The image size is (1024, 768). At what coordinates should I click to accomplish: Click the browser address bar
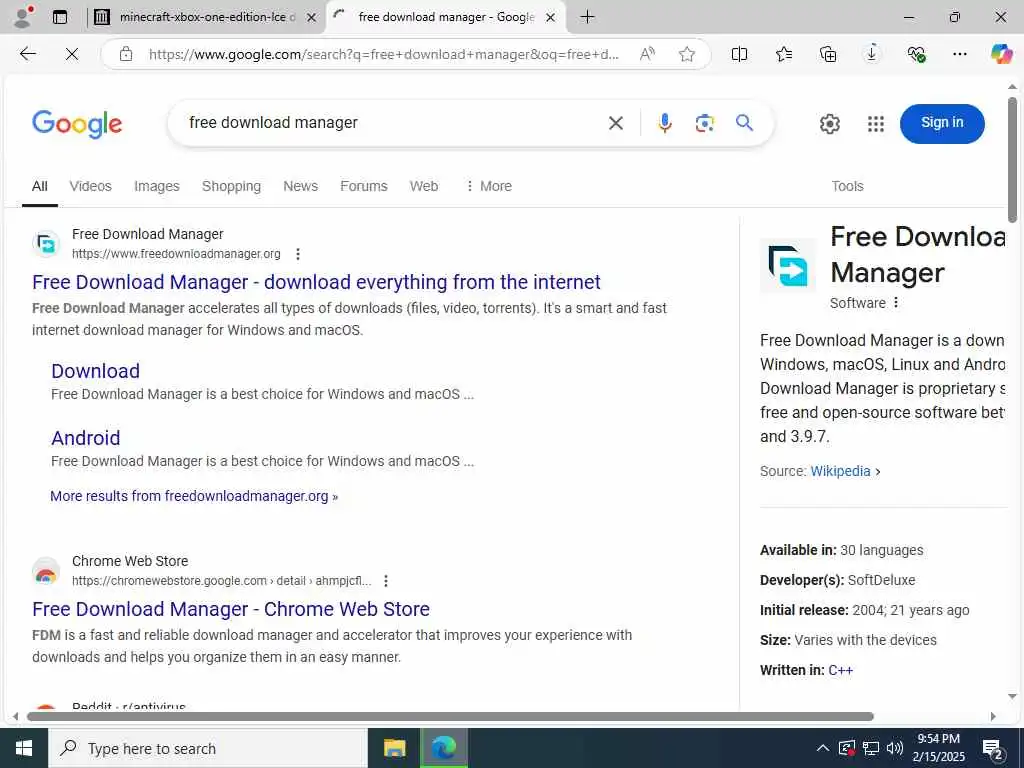[x=383, y=54]
